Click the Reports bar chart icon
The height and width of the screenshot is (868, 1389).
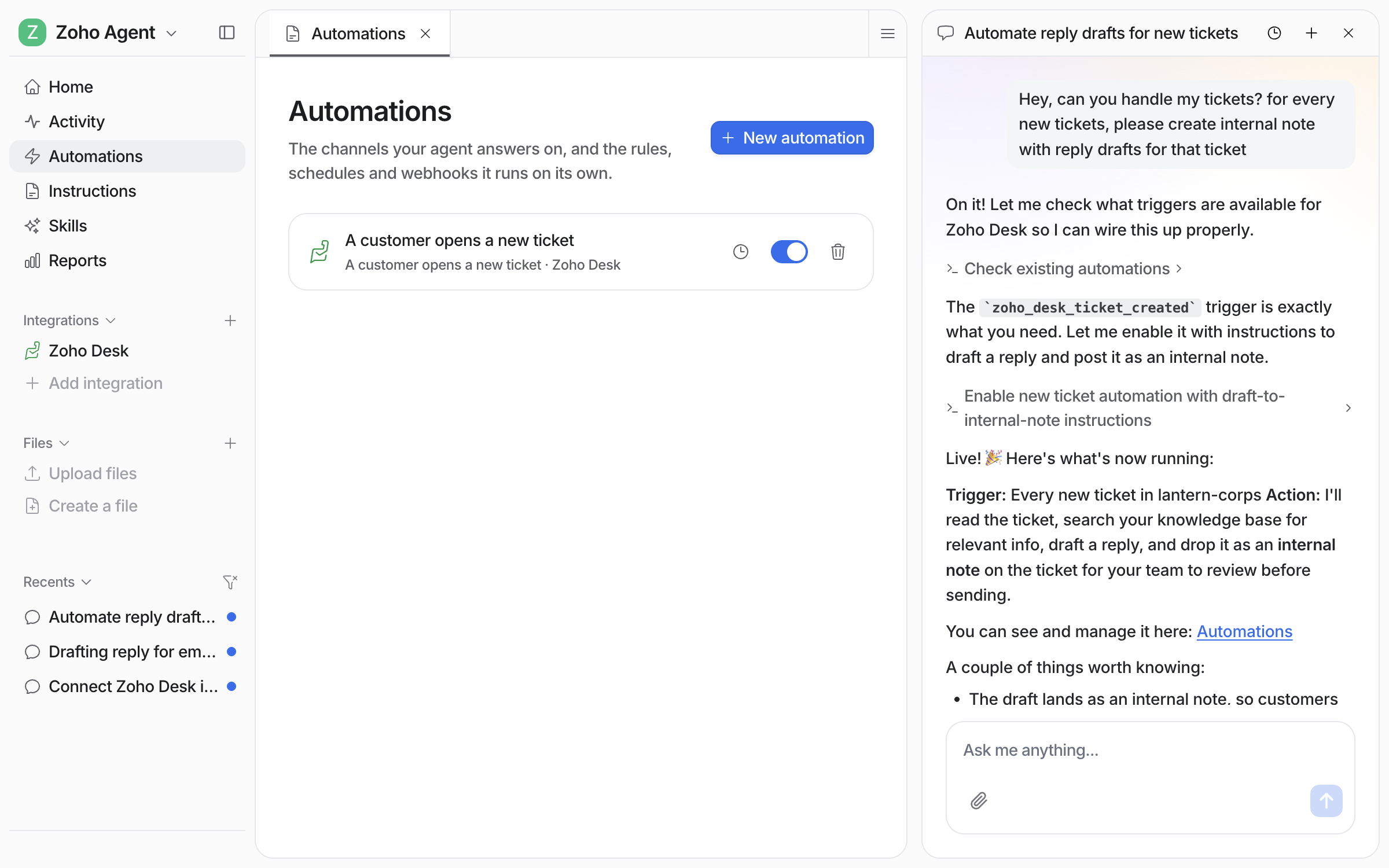pos(32,260)
